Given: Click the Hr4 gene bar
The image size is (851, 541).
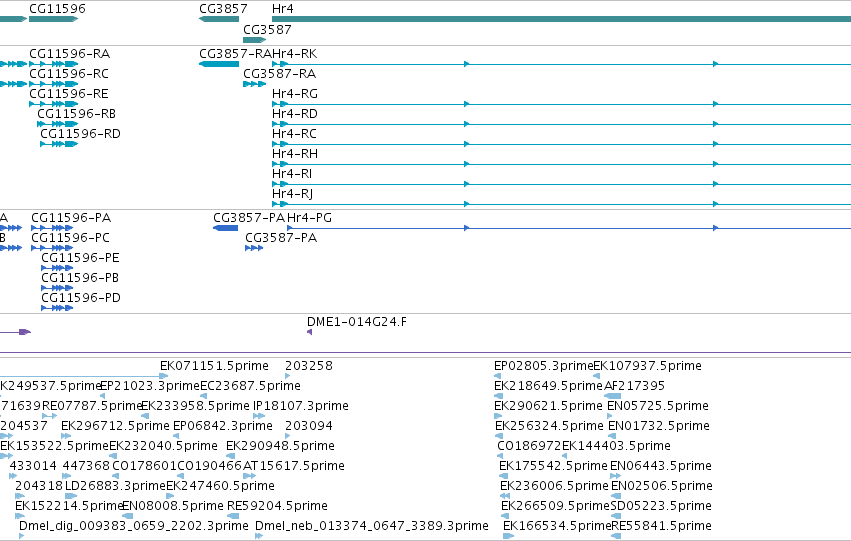Looking at the screenshot, I should point(561,19).
